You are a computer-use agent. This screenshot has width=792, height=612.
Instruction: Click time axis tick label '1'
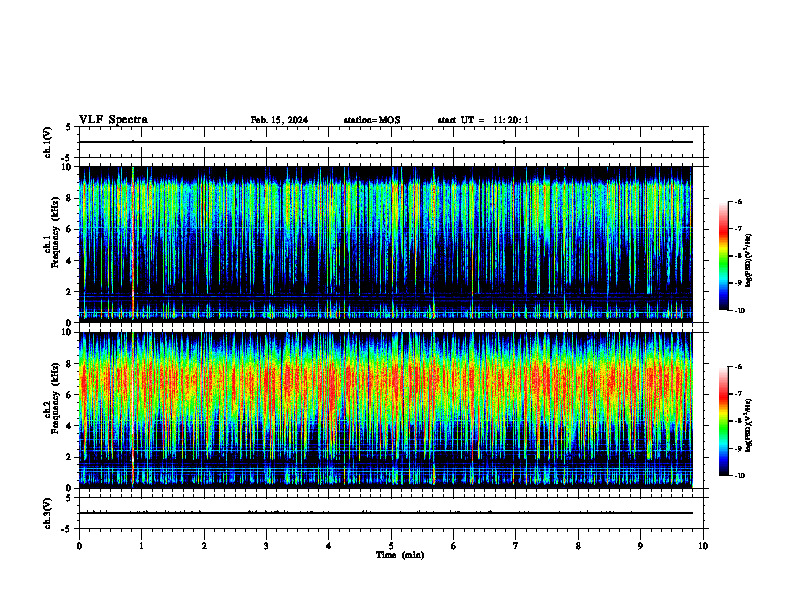[141, 546]
